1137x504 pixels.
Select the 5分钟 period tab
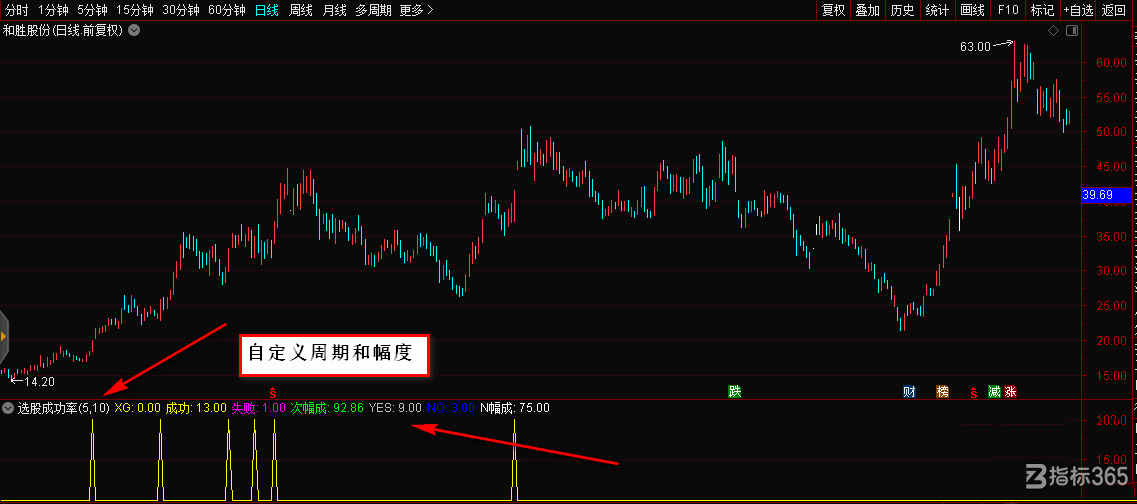pos(92,10)
